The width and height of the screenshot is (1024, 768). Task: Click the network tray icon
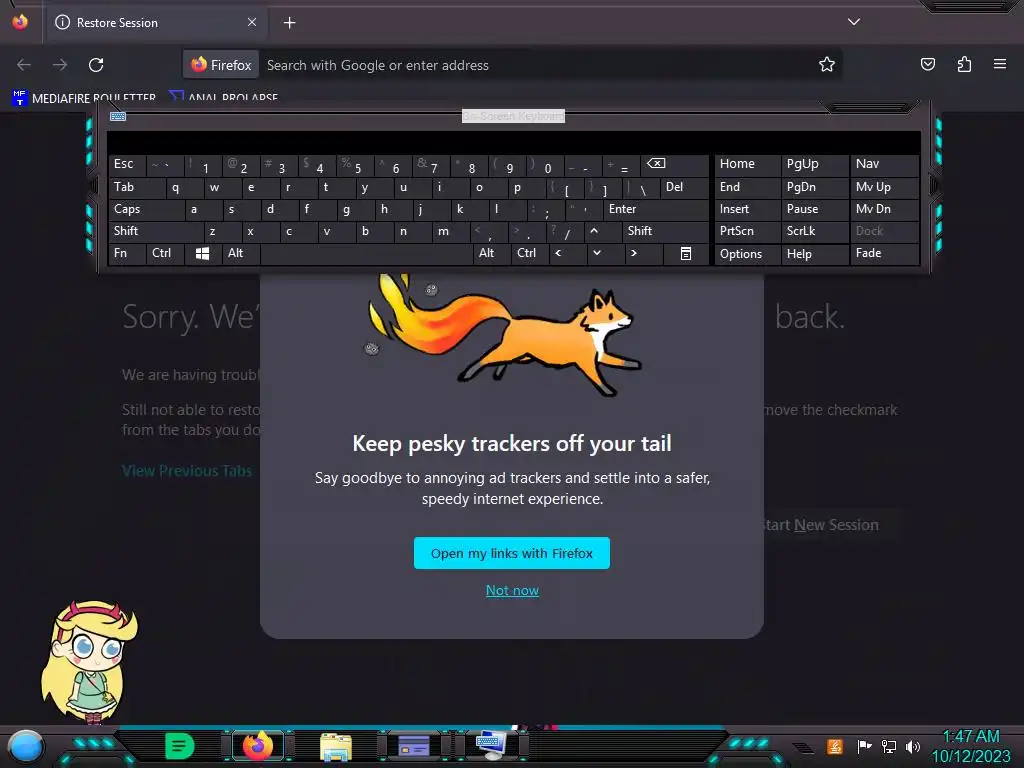tap(889, 746)
